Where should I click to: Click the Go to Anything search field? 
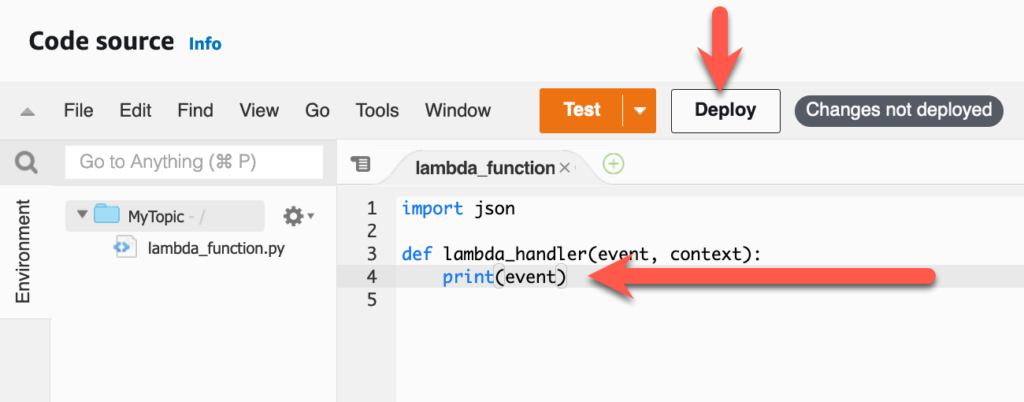[194, 162]
